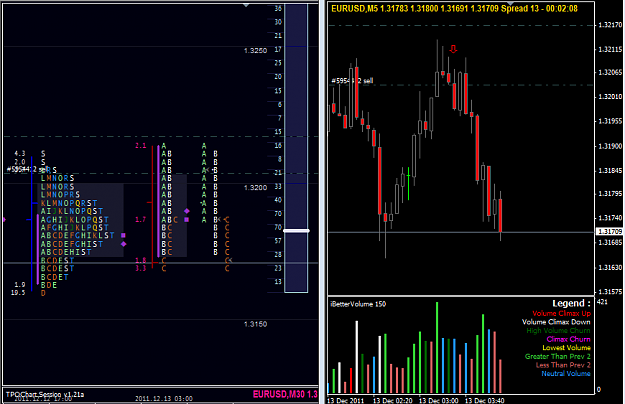The height and width of the screenshot is (404, 625).
Task: Click the 1.3150 price label on the TPO chart
Action: [x=256, y=324]
